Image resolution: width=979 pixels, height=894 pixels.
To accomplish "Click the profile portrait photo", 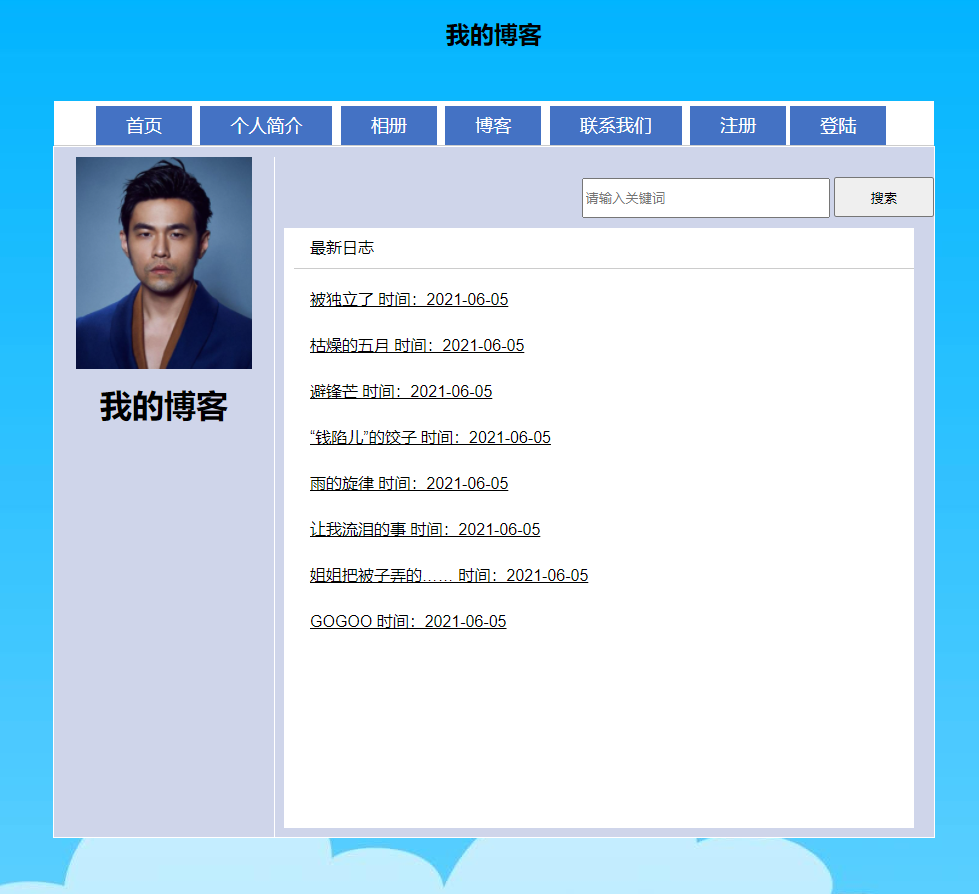I will tap(164, 263).
